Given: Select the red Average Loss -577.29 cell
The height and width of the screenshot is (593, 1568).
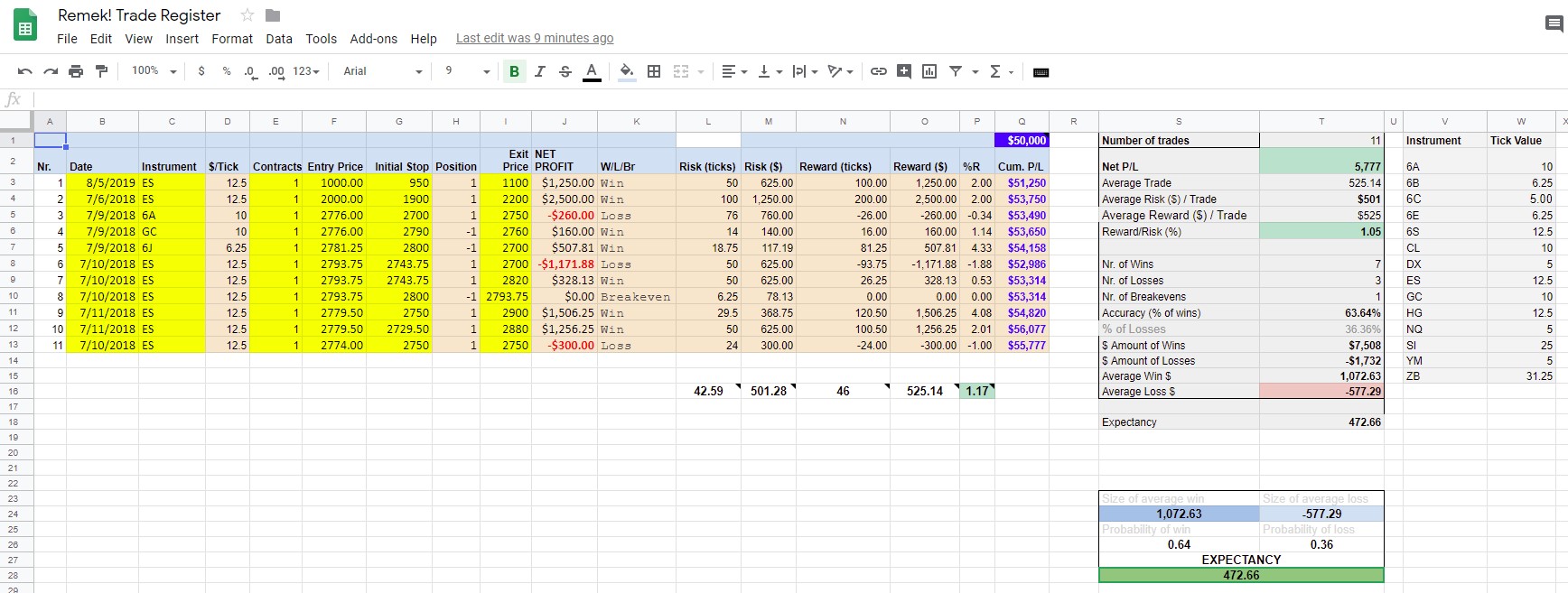Looking at the screenshot, I should tap(1321, 391).
